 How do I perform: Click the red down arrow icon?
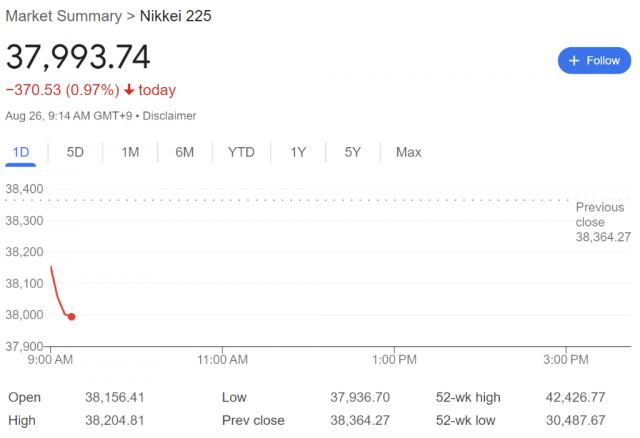click(130, 90)
